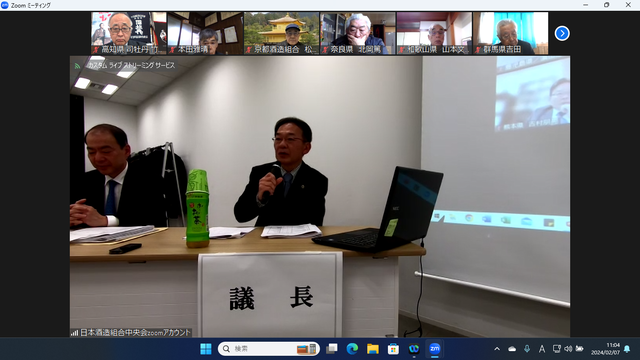Select the 京都酒造組合 participant video thumbnail
The width and height of the screenshot is (640, 360).
(282, 33)
